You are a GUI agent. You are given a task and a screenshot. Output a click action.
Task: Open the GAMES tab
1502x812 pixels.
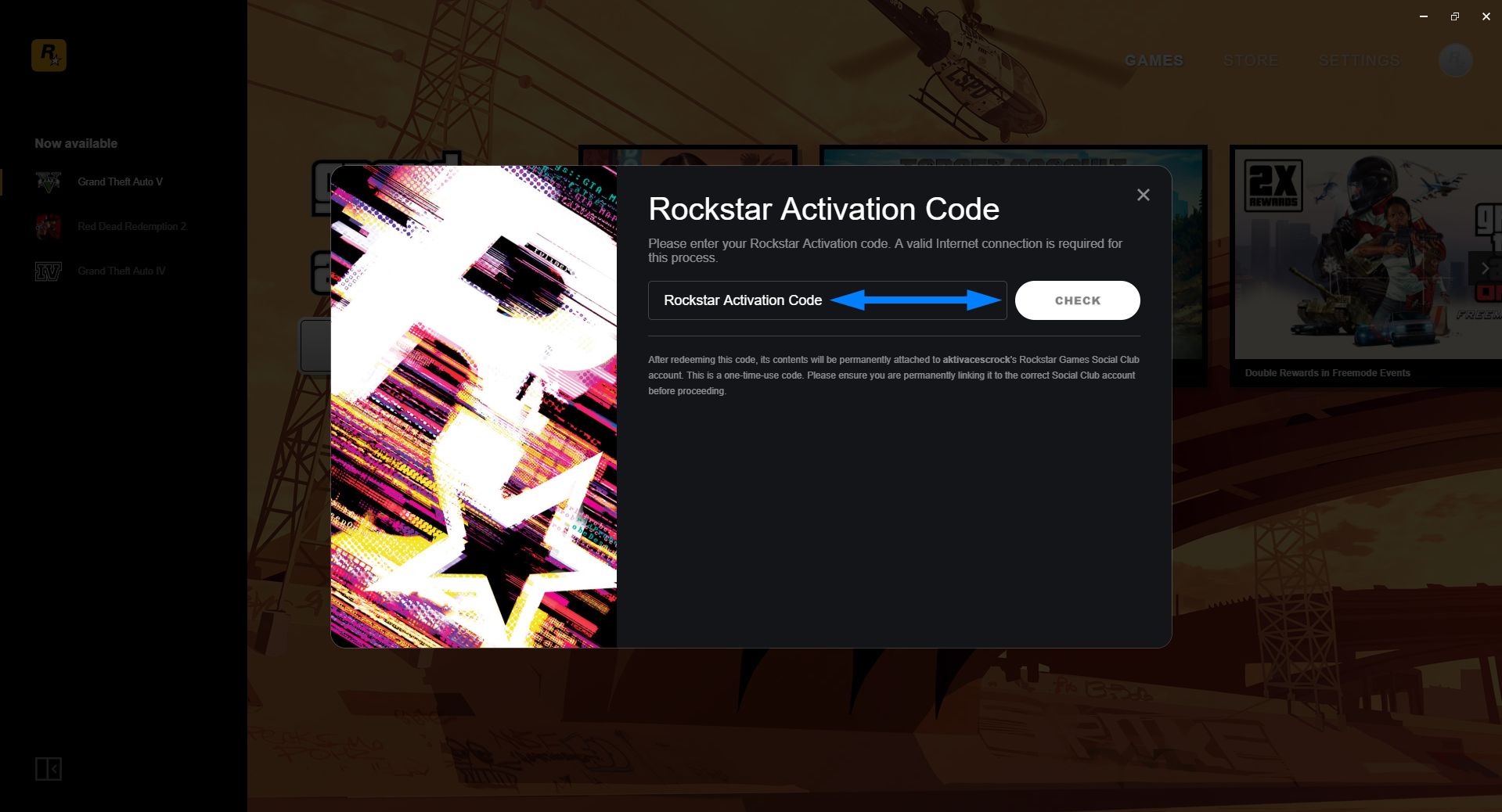(1154, 60)
